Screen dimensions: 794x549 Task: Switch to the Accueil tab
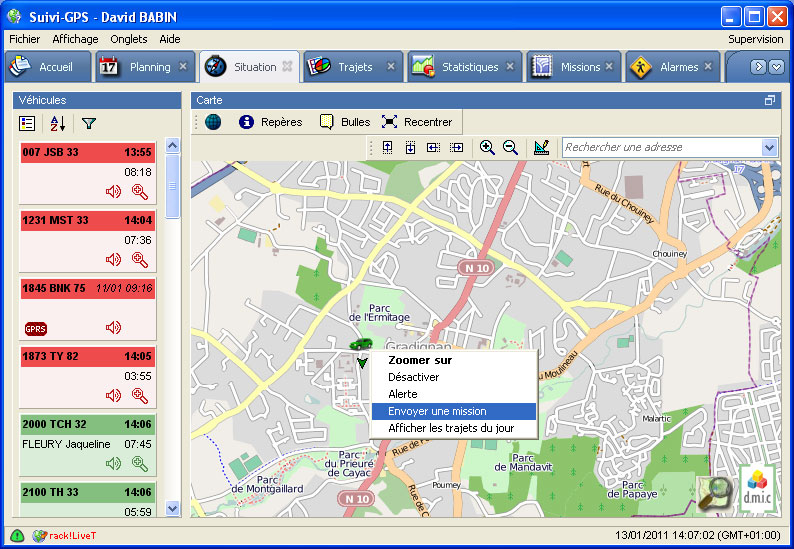[48, 66]
